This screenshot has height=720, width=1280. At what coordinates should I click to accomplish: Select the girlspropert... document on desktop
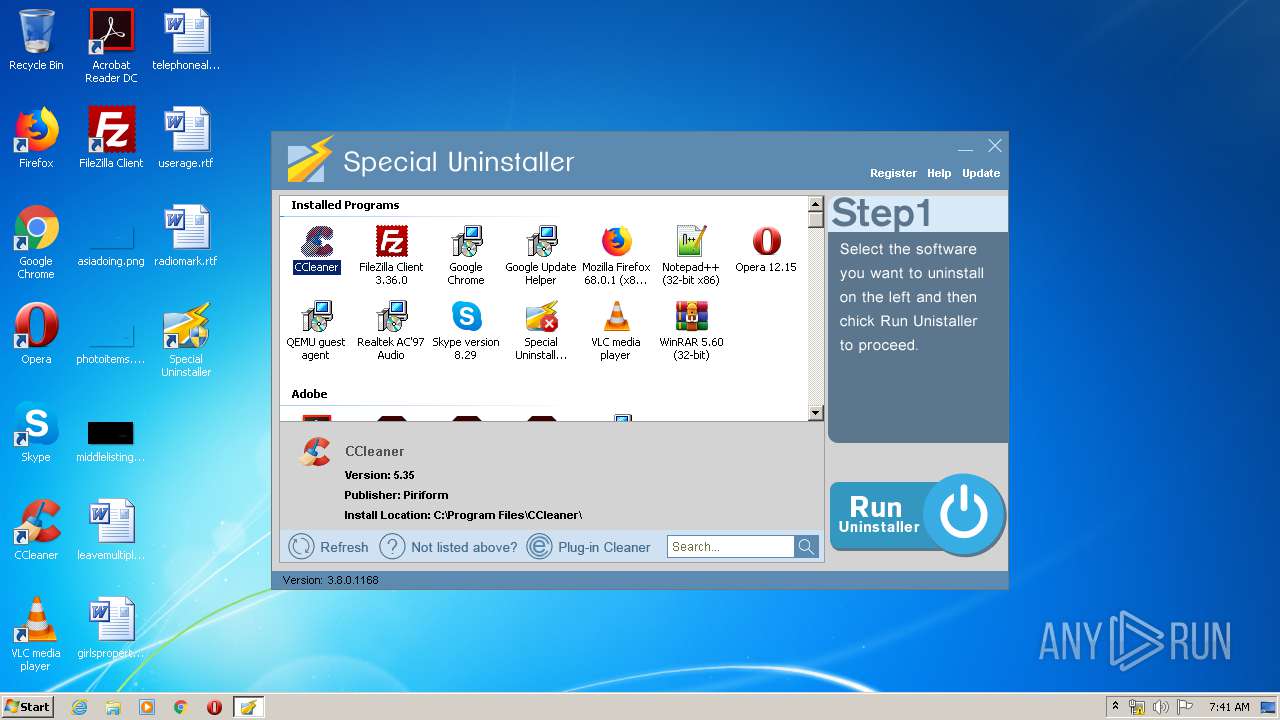[111, 628]
